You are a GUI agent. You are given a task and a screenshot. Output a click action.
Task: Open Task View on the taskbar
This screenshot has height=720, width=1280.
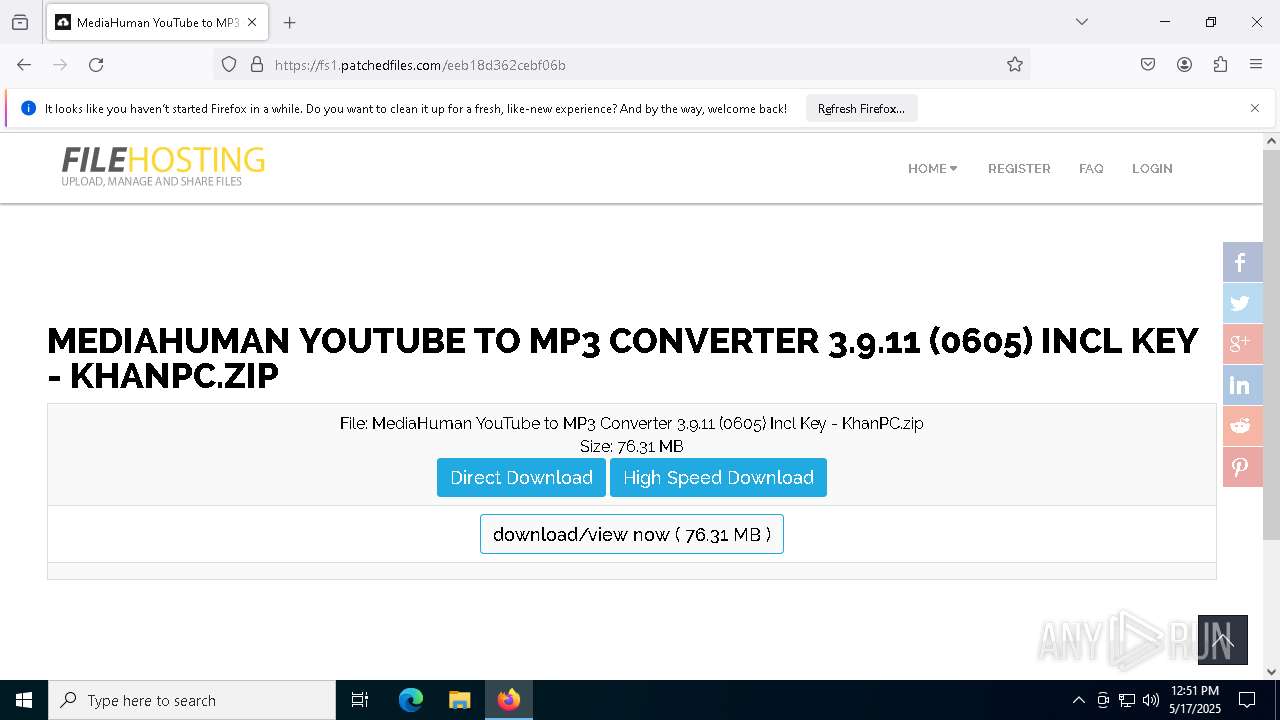coord(360,700)
